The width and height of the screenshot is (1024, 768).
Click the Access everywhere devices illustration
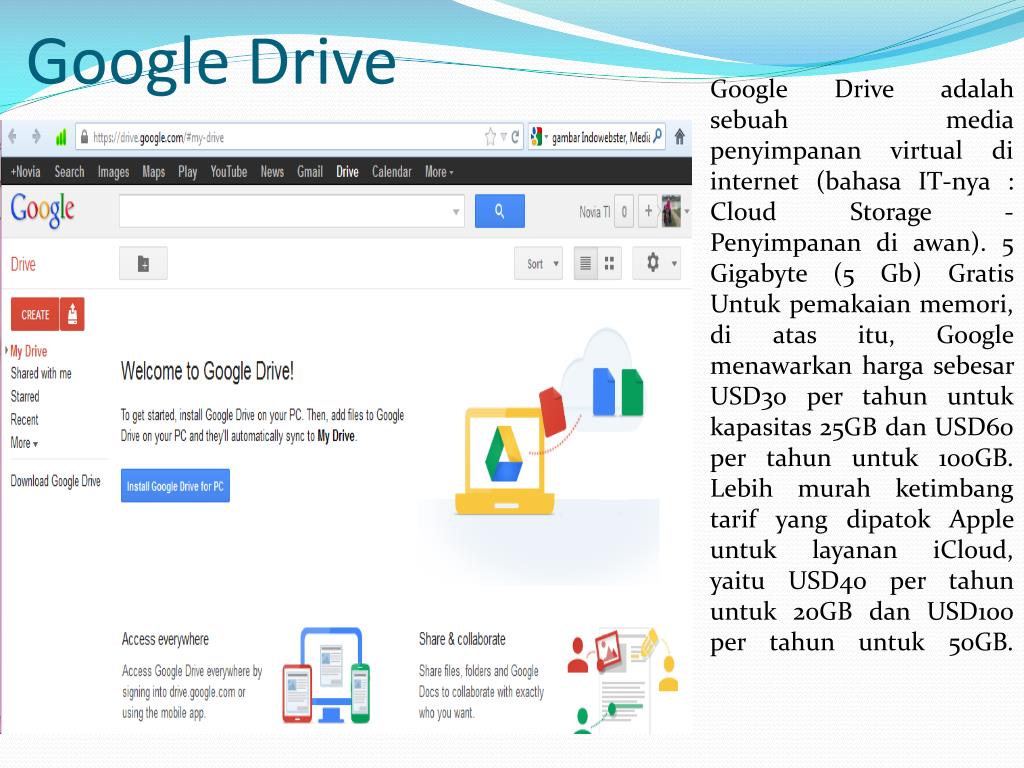pyautogui.click(x=327, y=675)
